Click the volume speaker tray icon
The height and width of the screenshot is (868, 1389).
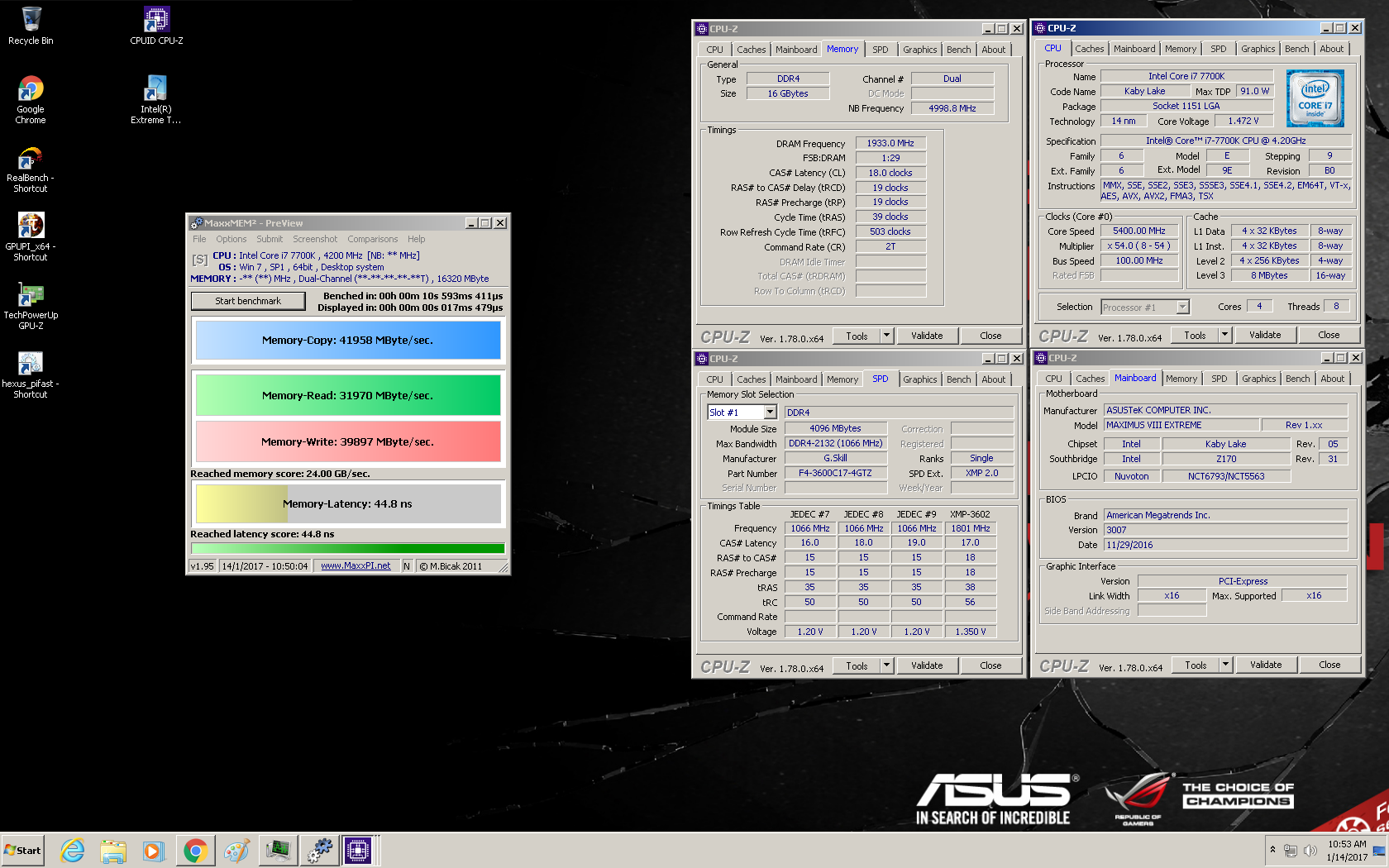click(x=1310, y=851)
